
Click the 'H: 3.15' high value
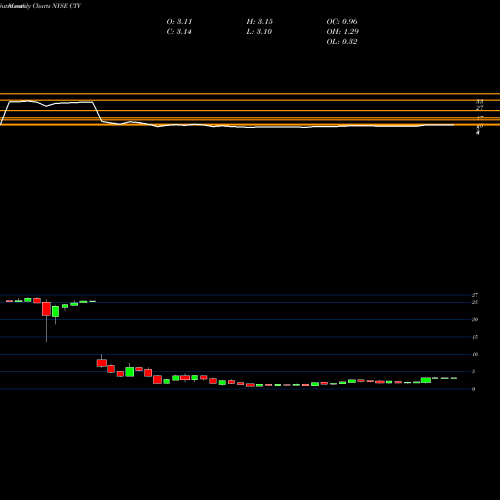click(x=260, y=22)
